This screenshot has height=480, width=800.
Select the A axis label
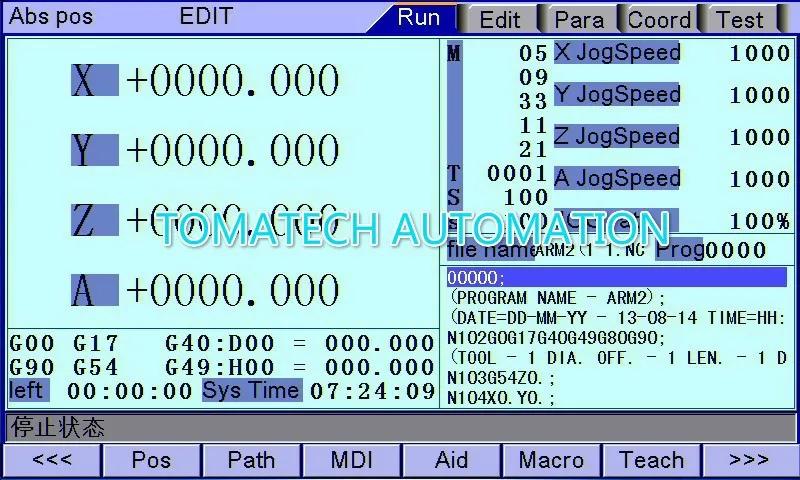[94, 290]
